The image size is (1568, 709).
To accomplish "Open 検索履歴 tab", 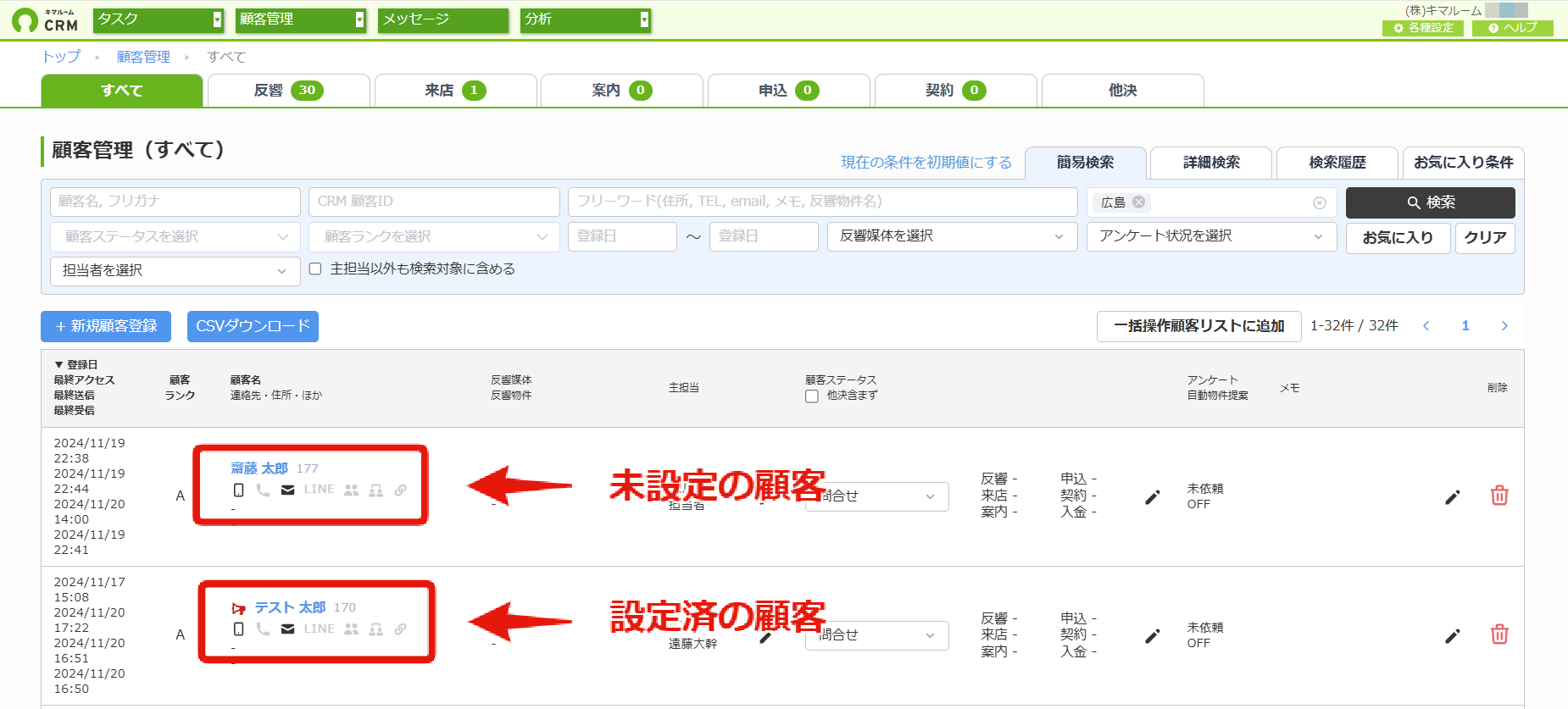I will [x=1337, y=163].
